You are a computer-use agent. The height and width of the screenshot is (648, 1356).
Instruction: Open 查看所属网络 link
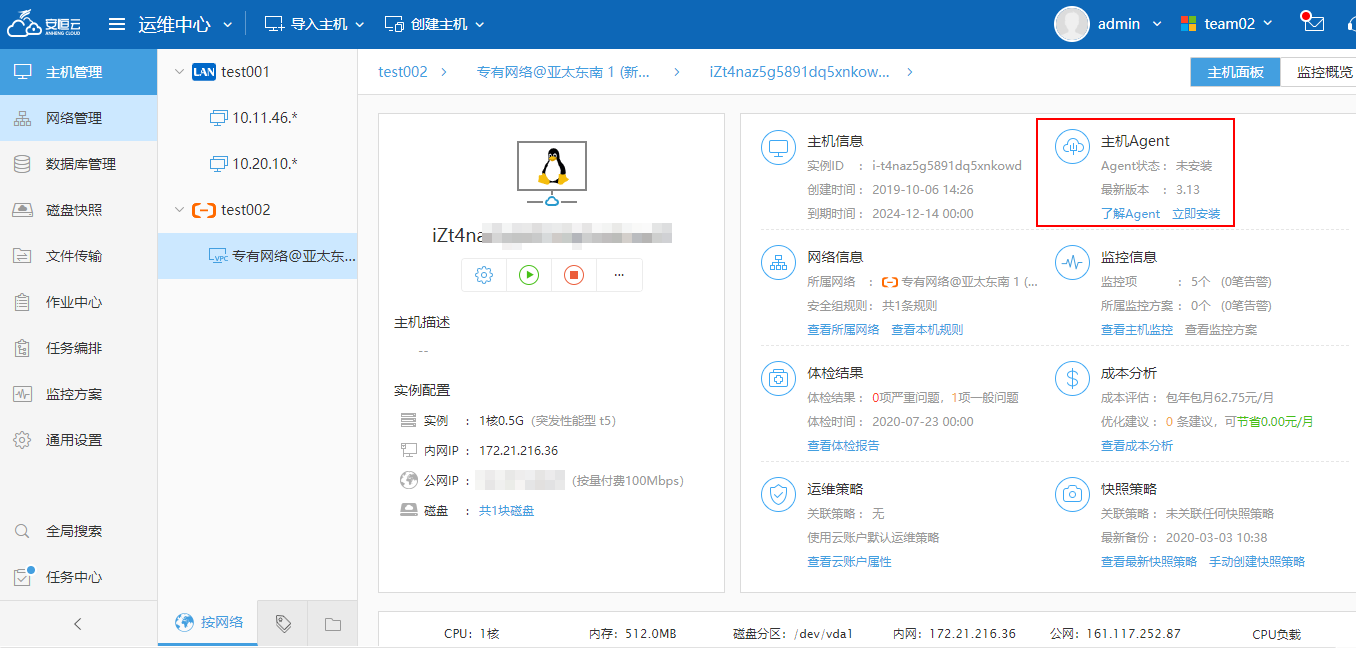pyautogui.click(x=843, y=330)
